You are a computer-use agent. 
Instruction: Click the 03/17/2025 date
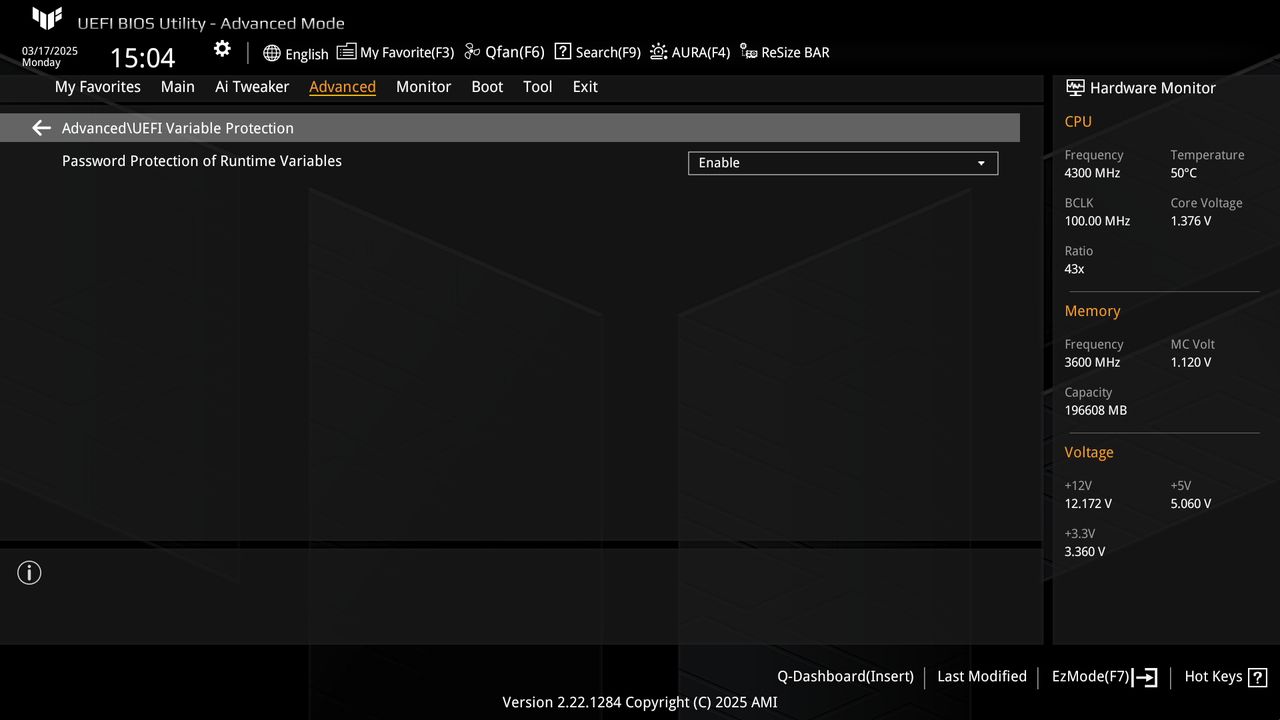click(x=50, y=51)
